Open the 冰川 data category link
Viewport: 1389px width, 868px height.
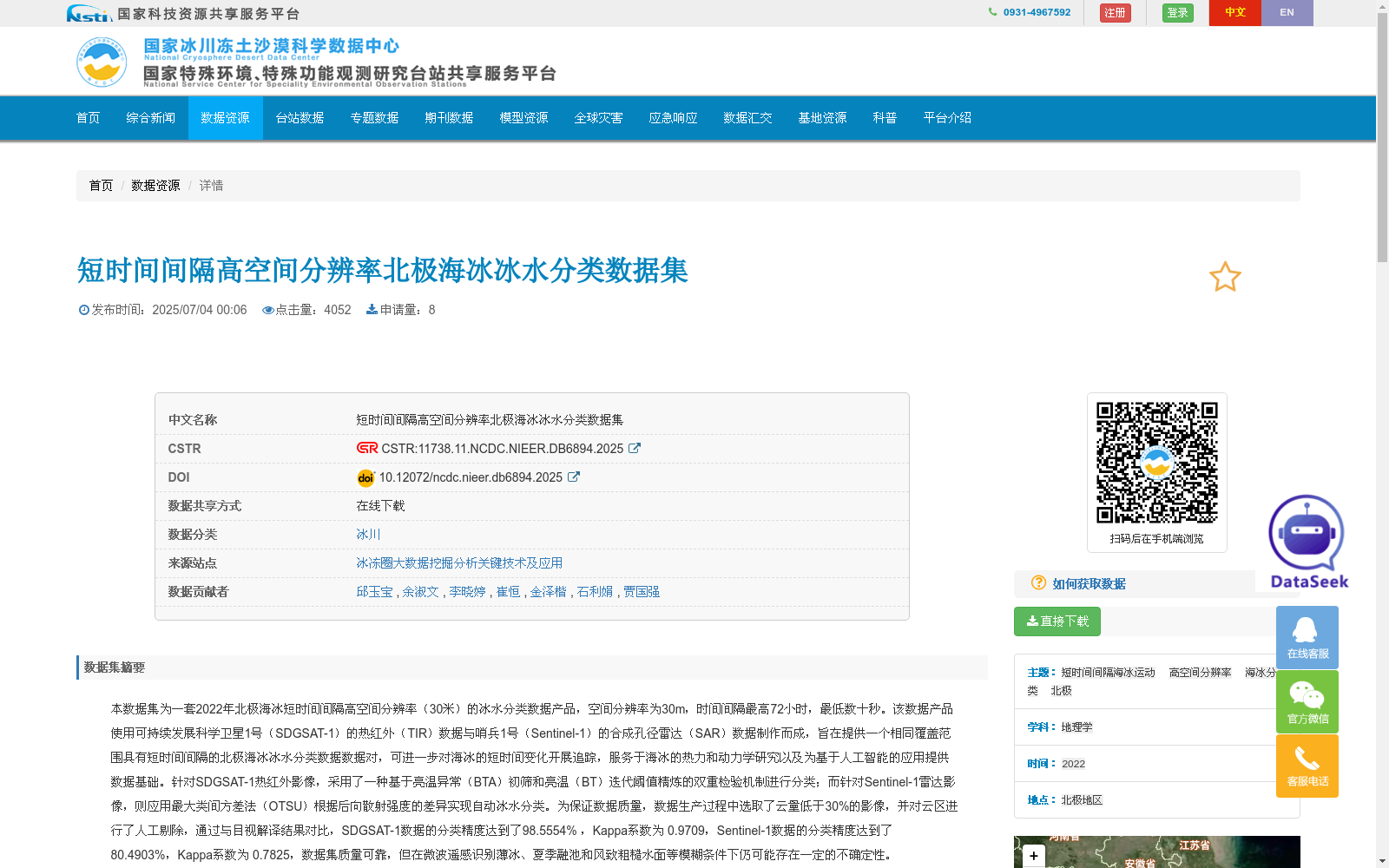point(368,535)
